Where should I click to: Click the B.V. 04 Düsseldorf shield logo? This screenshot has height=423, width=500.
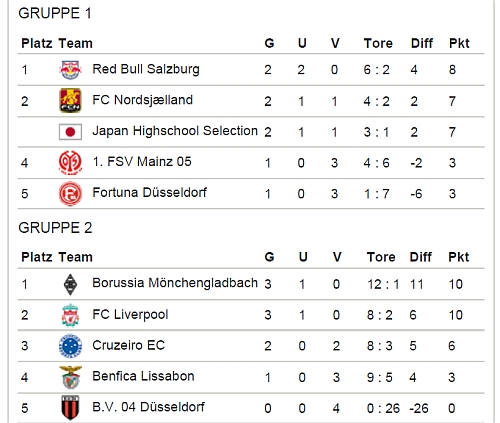pyautogui.click(x=70, y=408)
